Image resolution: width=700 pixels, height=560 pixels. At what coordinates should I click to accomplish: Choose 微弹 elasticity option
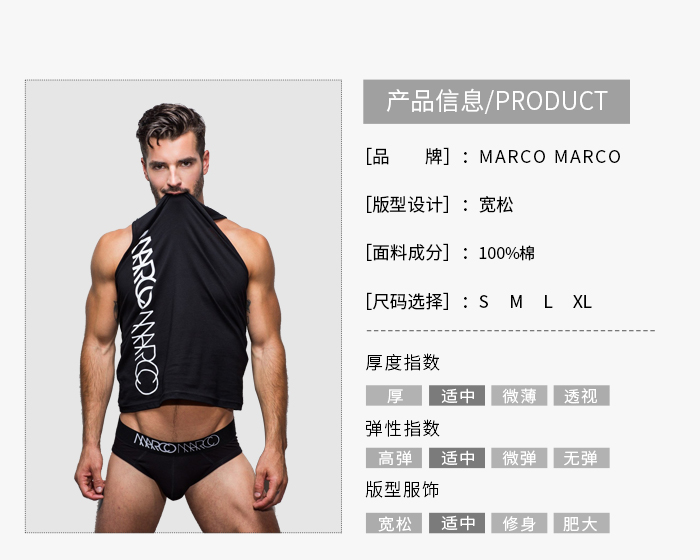[x=519, y=458]
